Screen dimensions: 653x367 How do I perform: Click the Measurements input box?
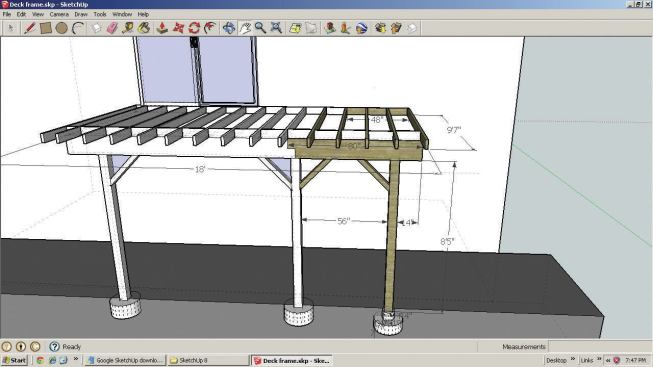click(600, 346)
